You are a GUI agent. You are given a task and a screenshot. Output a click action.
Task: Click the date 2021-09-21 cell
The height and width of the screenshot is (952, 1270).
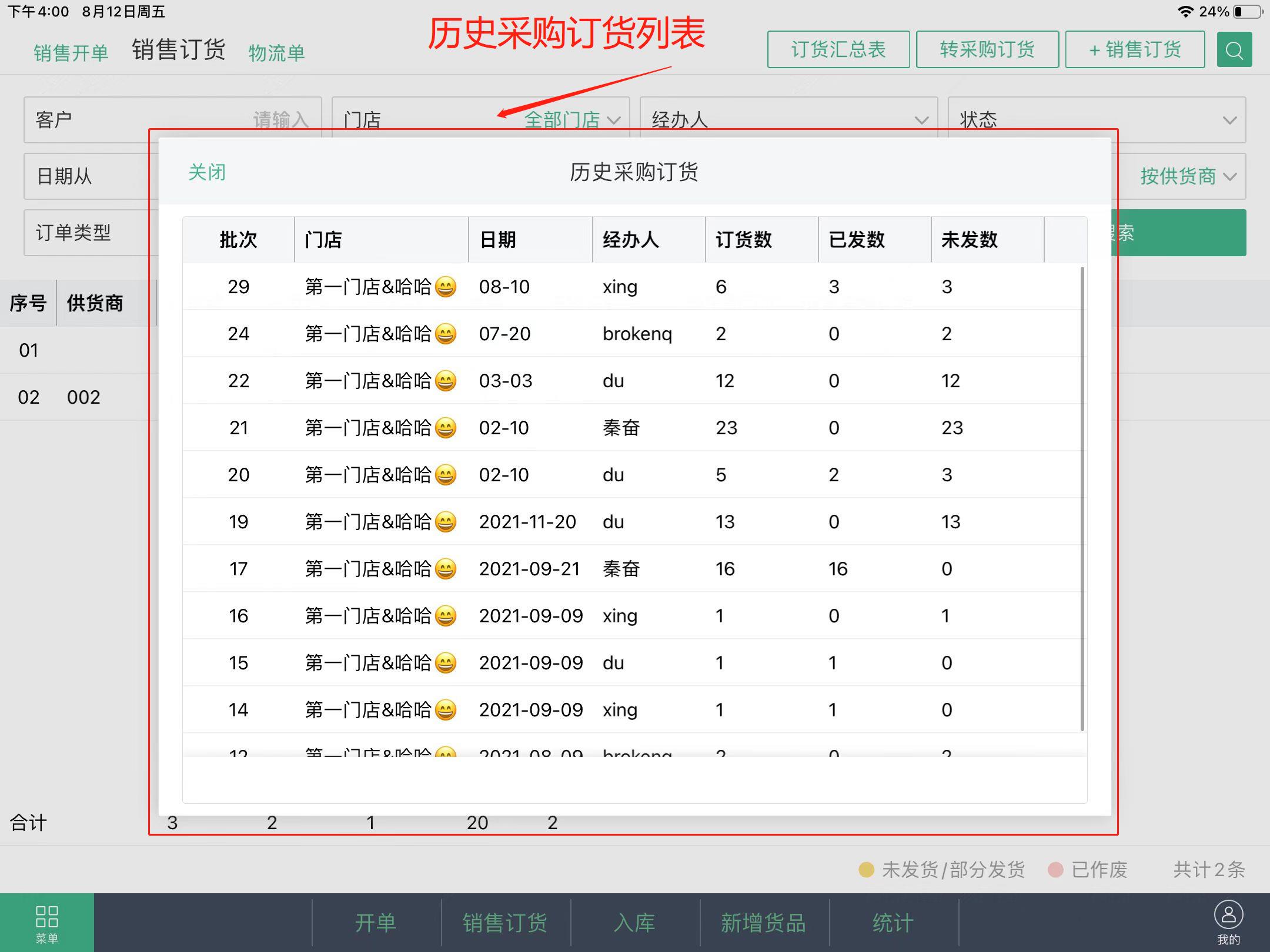click(530, 569)
